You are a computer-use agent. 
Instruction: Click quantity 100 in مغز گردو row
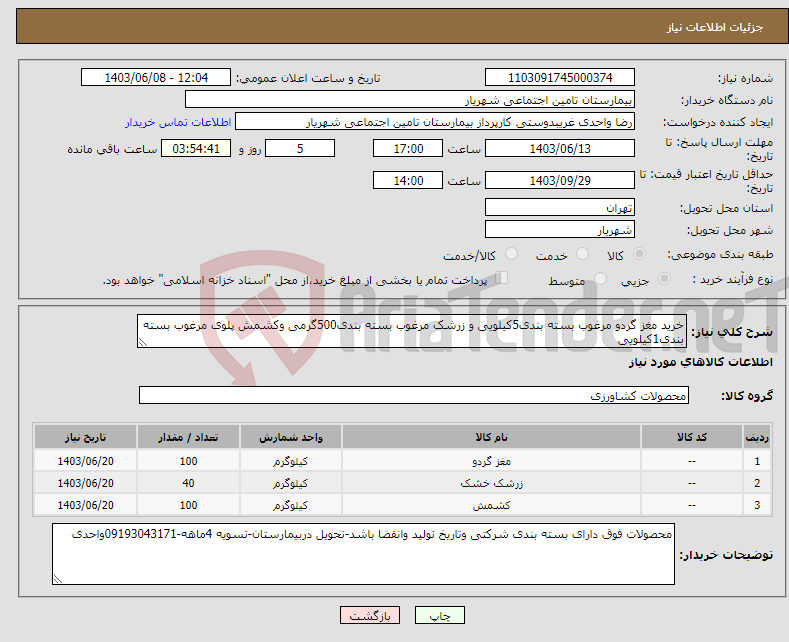pyautogui.click(x=188, y=461)
